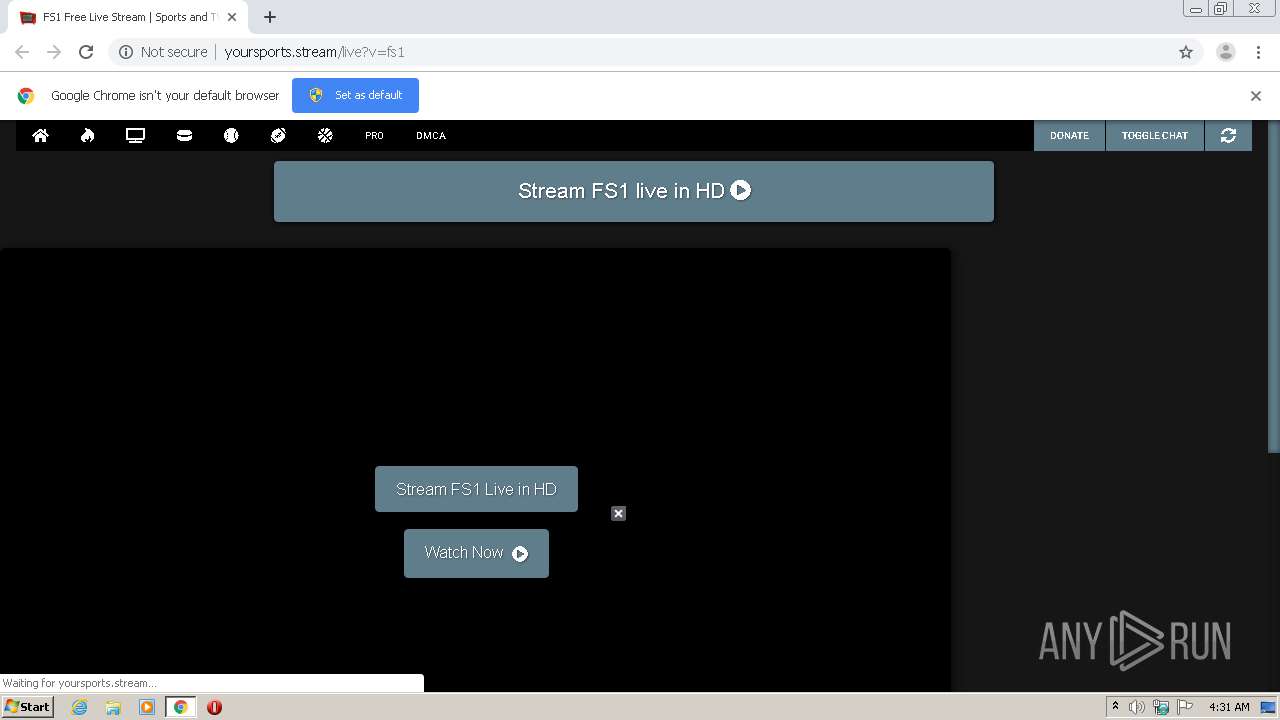This screenshot has width=1280, height=720.
Task: Open Chrome three-dot menu
Action: (1258, 52)
